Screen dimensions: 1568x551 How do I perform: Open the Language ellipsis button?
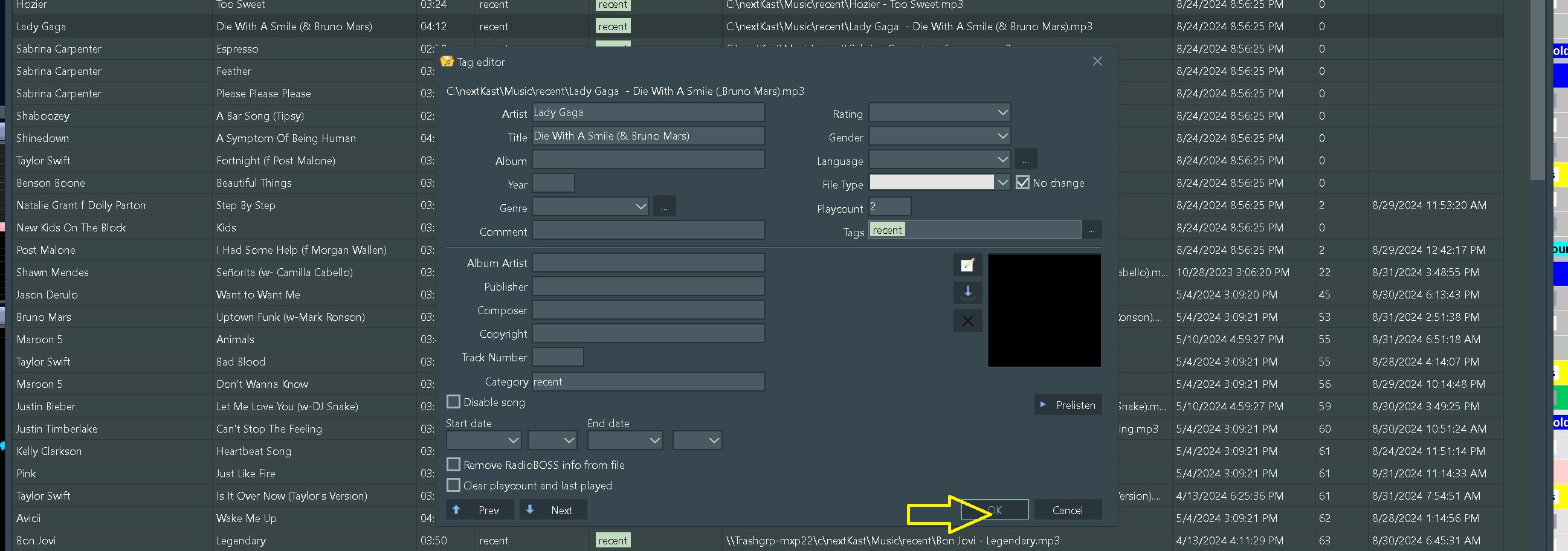pos(1025,160)
